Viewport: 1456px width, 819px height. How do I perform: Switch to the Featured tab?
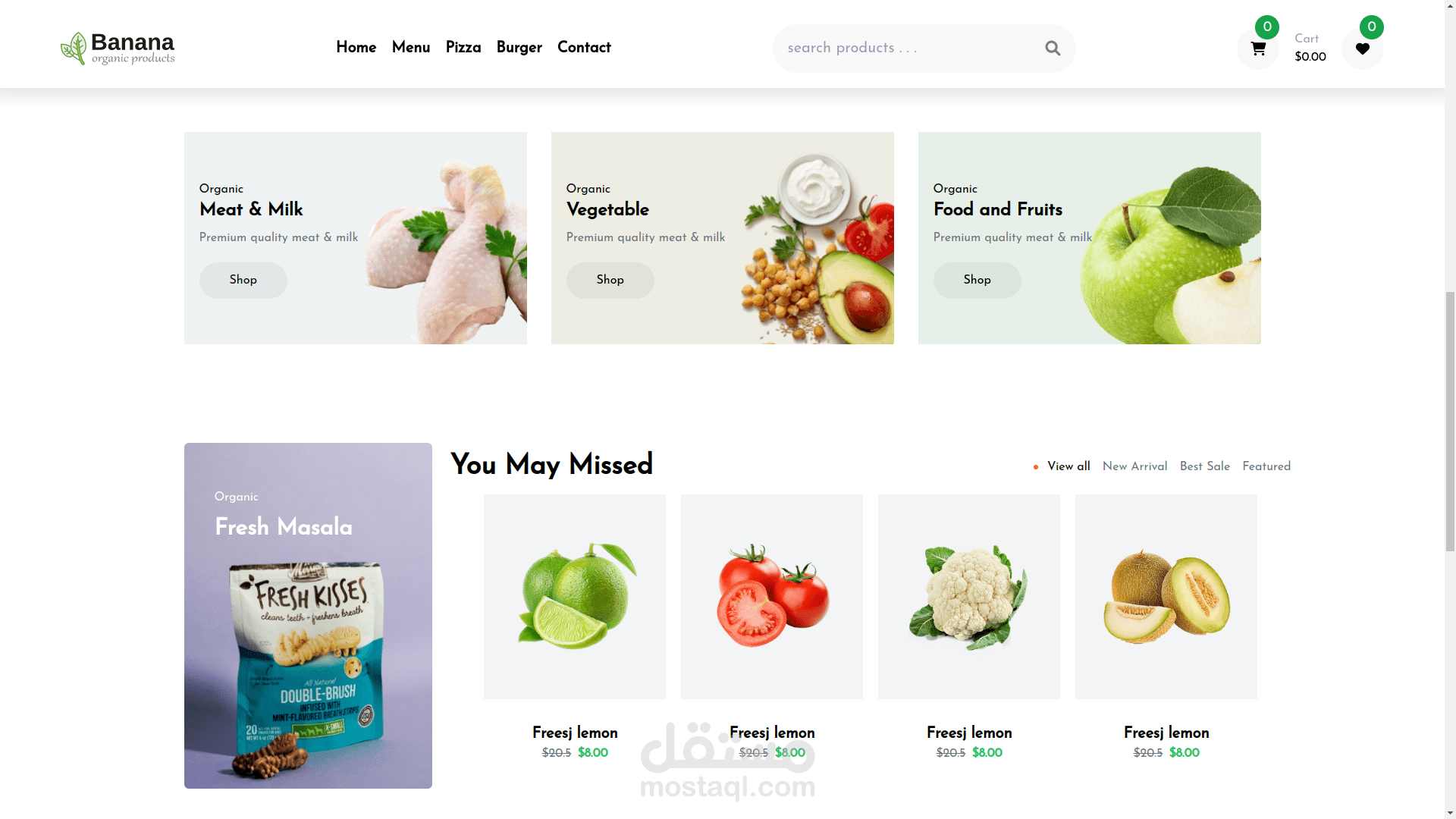(x=1266, y=467)
